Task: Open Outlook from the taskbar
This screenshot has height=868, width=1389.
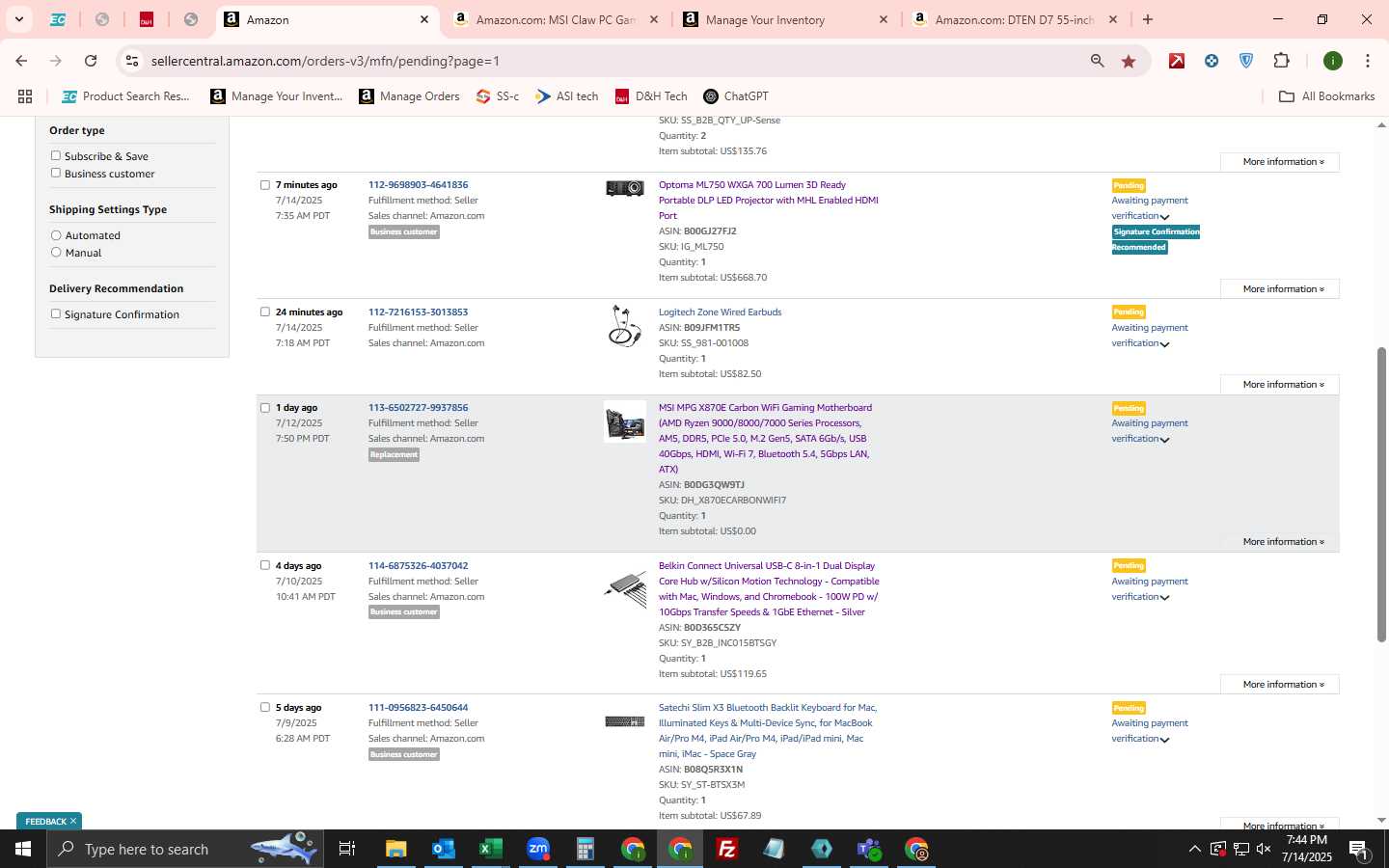Action: (x=443, y=849)
